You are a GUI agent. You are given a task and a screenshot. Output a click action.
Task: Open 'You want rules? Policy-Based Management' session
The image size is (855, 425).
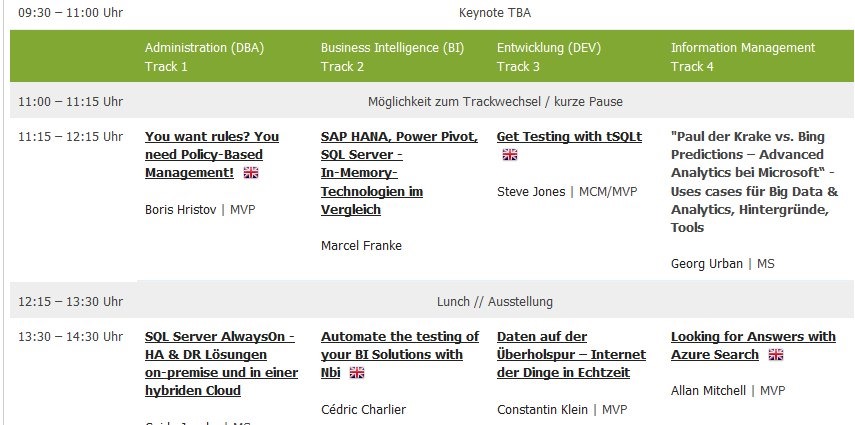pyautogui.click(x=211, y=154)
